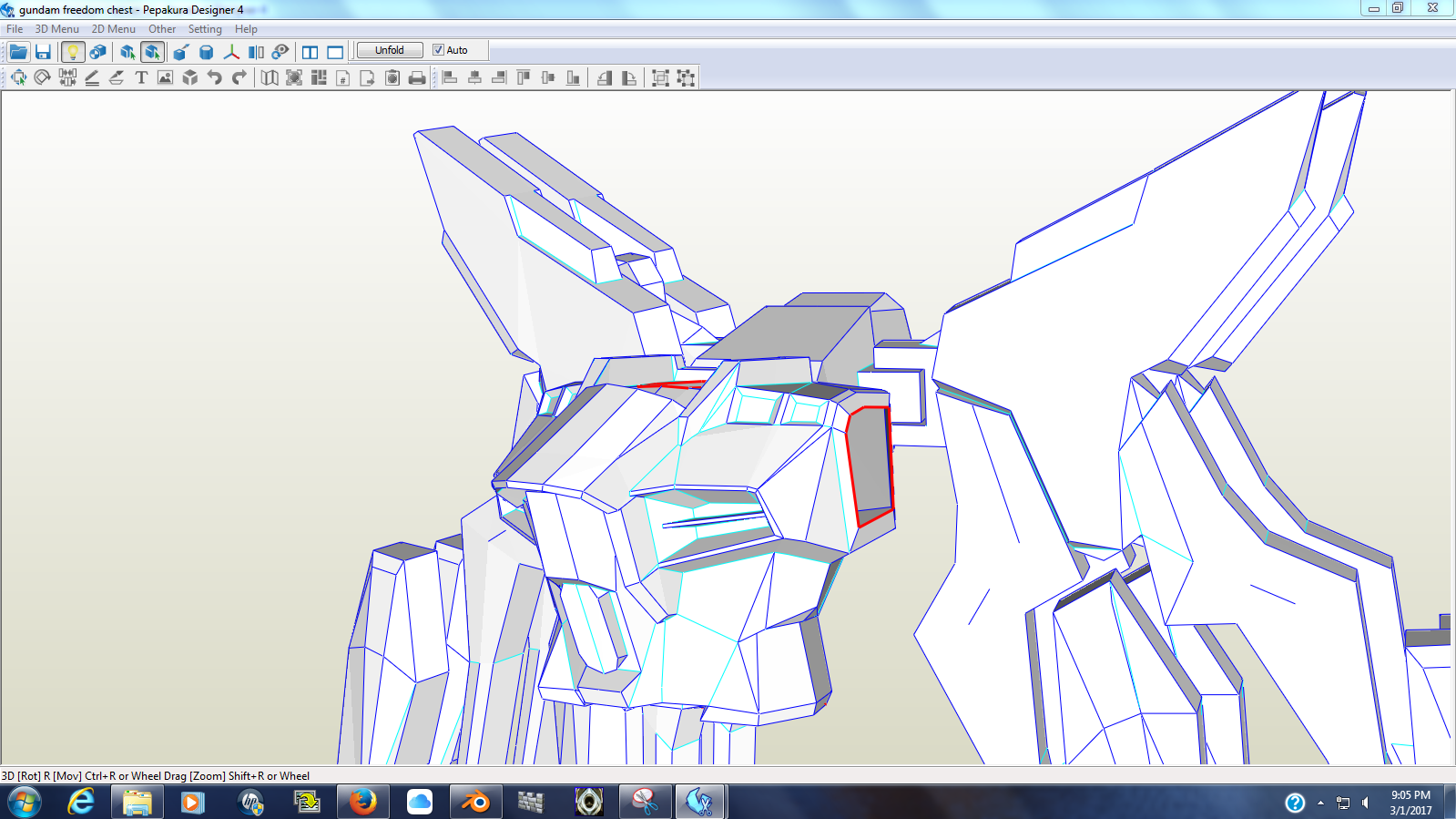Click the cube and sphere texture icon
Viewport: 1456px width, 819px height.
[97, 52]
